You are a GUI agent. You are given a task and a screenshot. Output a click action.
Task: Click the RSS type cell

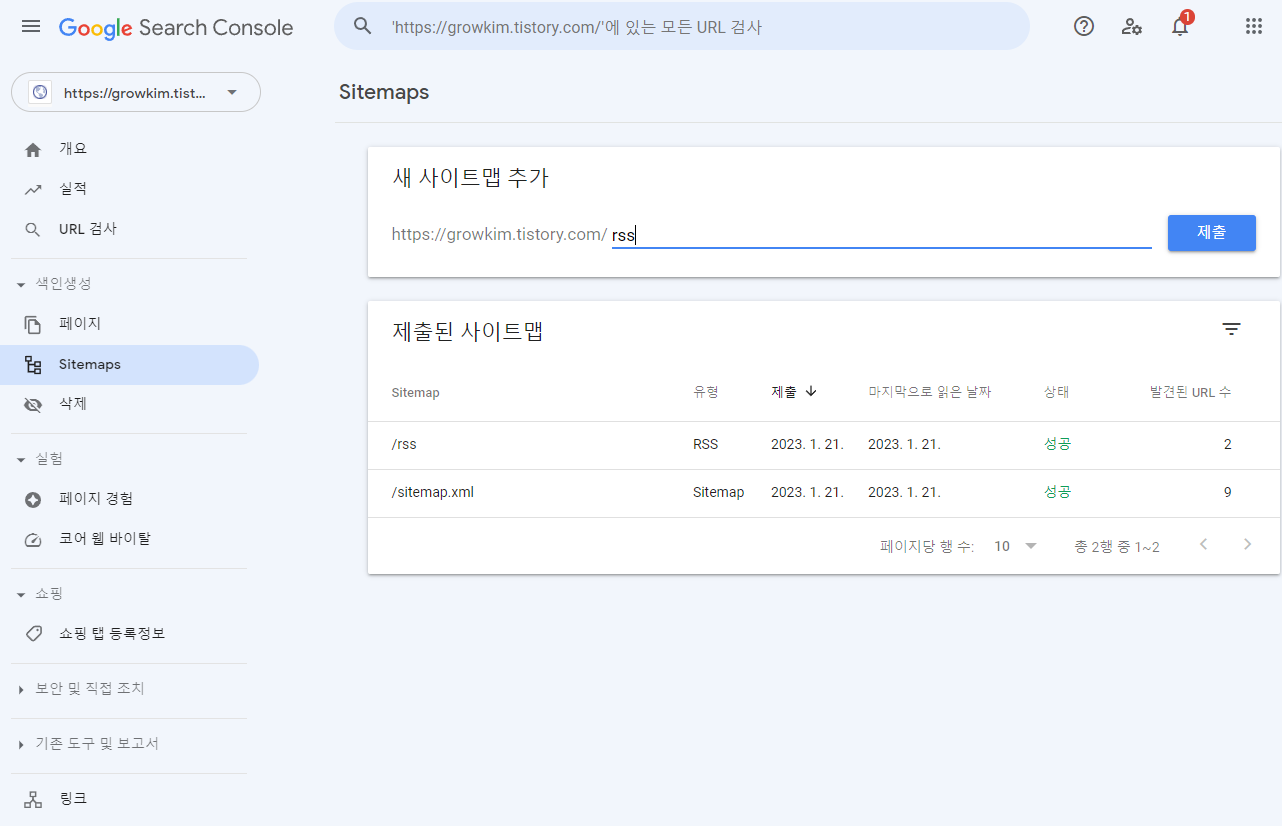705,444
